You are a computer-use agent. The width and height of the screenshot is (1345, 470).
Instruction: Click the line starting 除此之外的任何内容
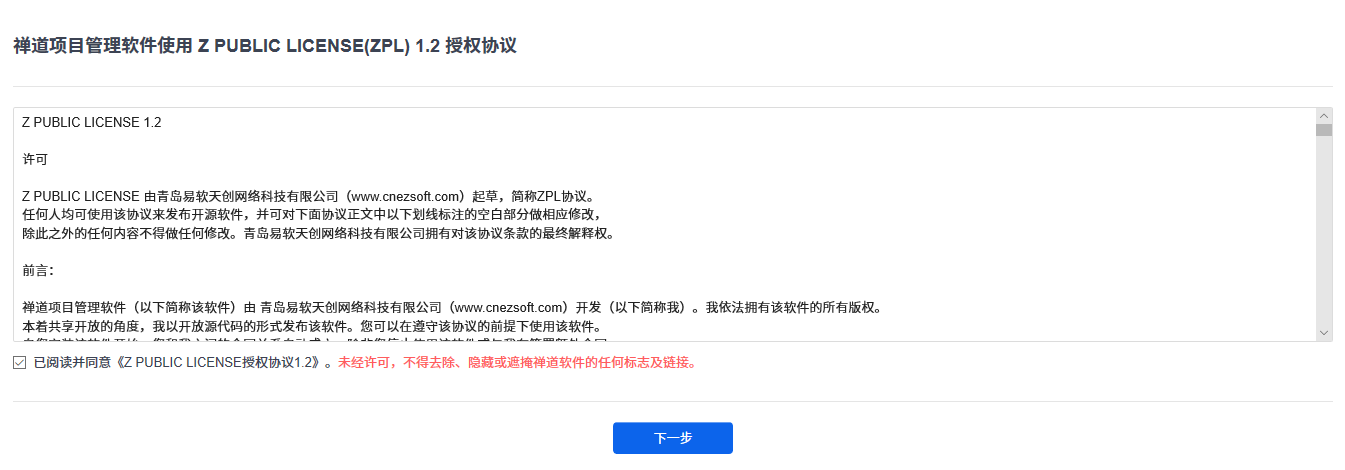[320, 233]
